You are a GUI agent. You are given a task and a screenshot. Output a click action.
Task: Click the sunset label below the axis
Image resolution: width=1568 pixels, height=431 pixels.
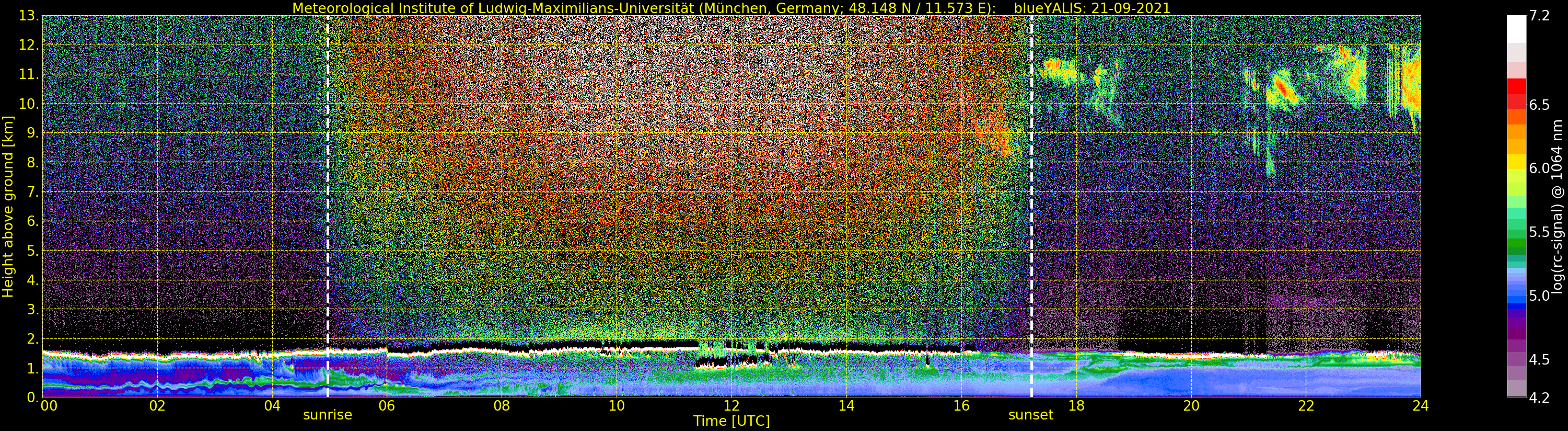click(x=1030, y=415)
